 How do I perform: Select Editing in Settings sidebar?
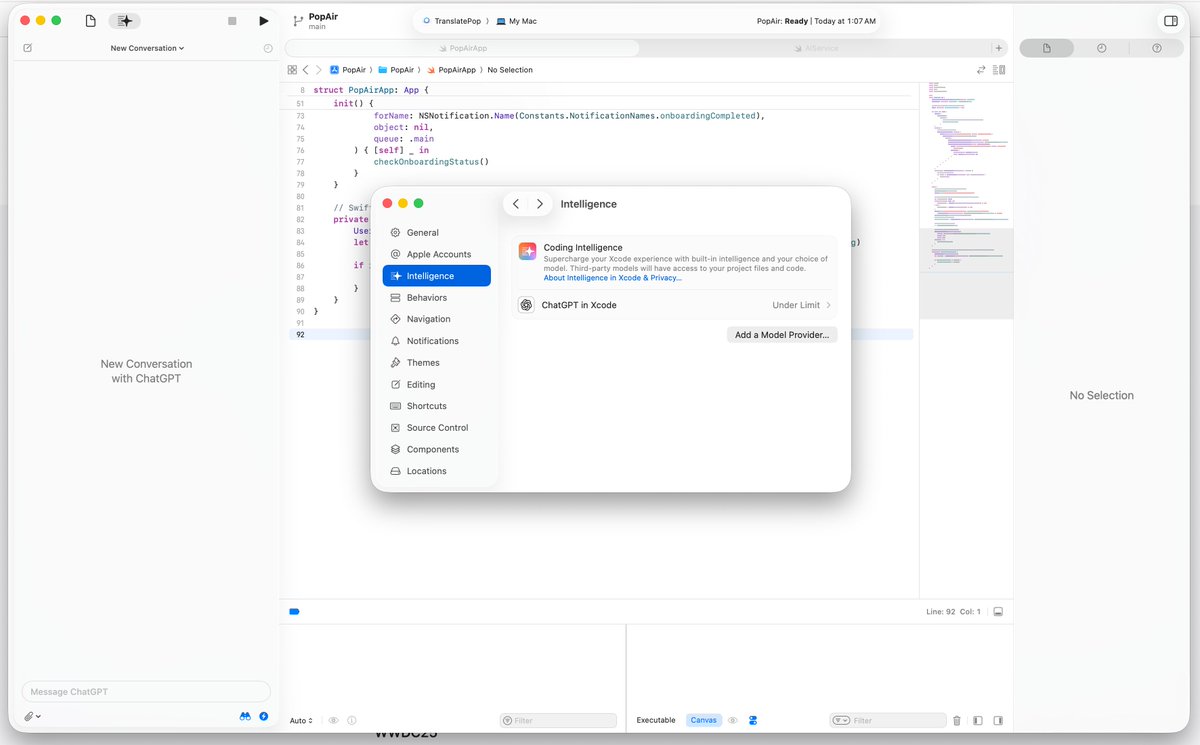click(x=437, y=384)
